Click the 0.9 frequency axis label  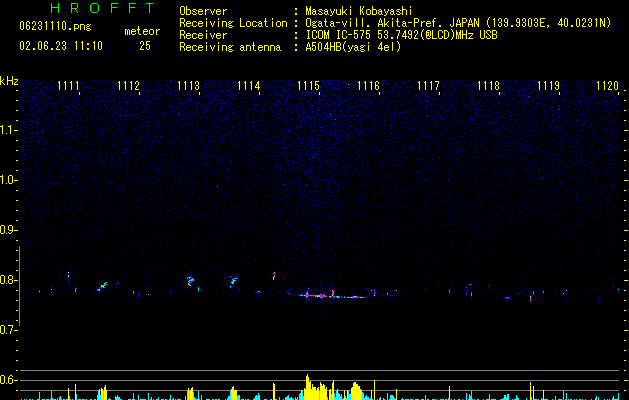click(9, 230)
